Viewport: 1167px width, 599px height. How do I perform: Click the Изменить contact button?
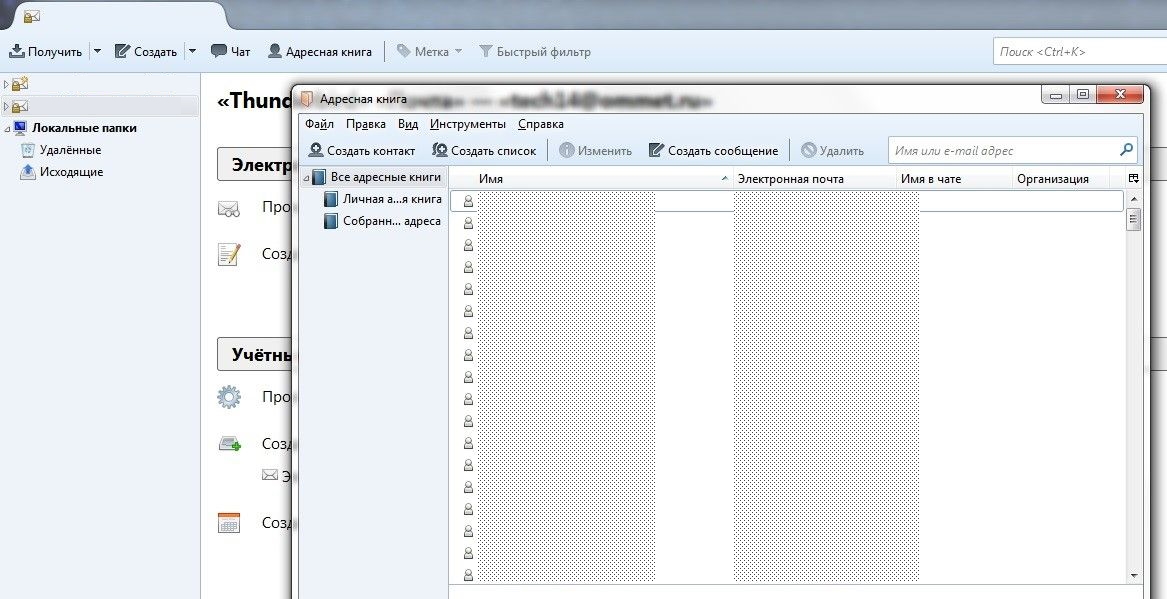(595, 150)
